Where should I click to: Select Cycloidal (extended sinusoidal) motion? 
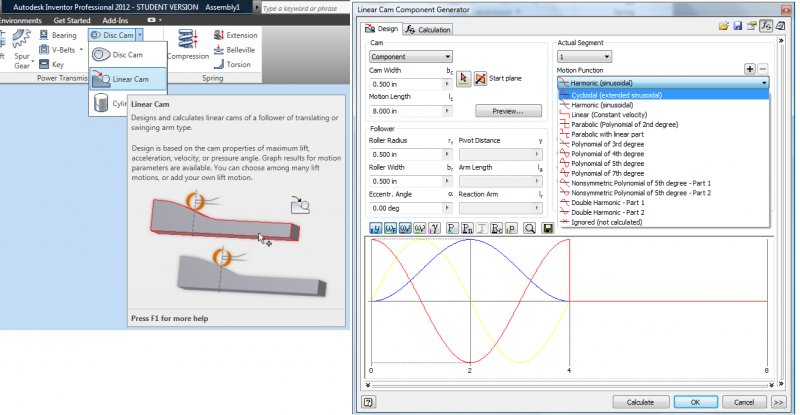(x=663, y=95)
